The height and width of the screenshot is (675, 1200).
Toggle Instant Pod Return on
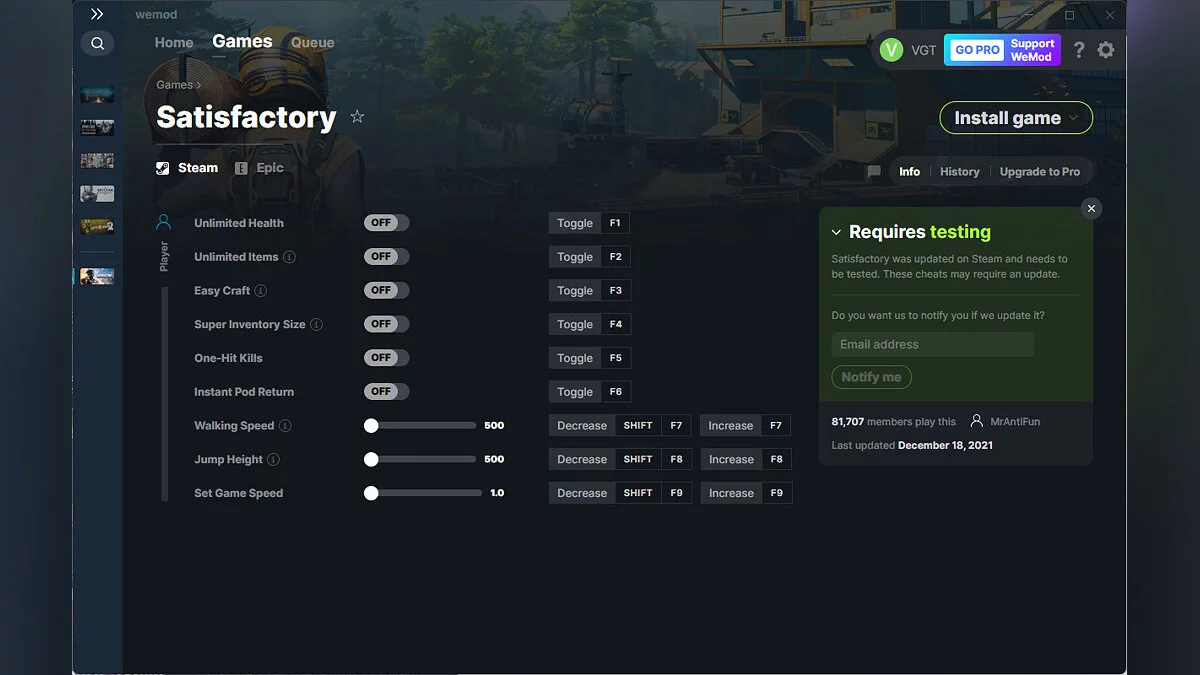[x=386, y=392]
